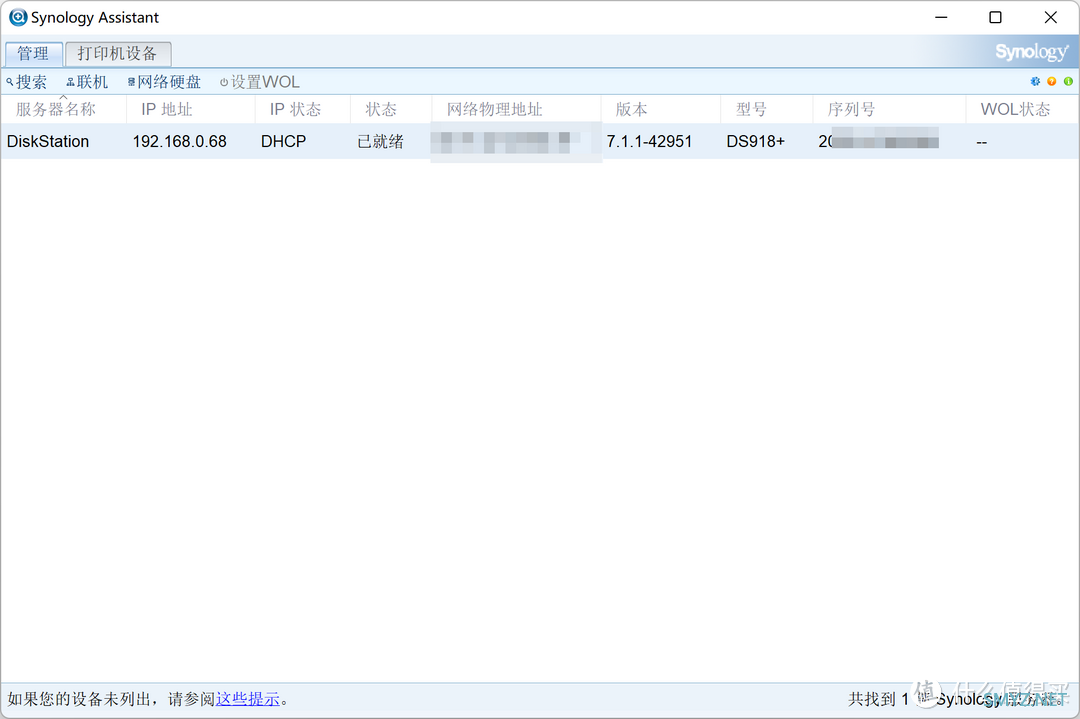
Task: Open help via orange question mark icon
Action: 1051,81
